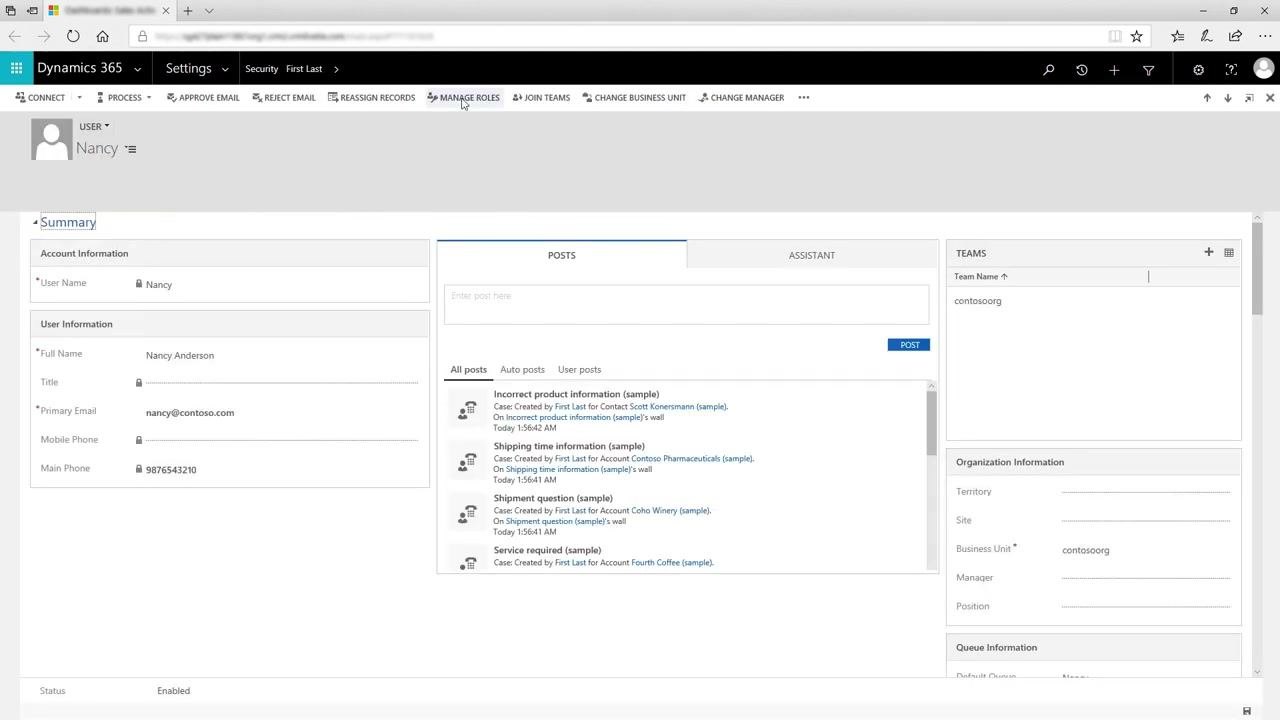Viewport: 1280px width, 720px height.
Task: Click Approve Email command
Action: click(203, 98)
